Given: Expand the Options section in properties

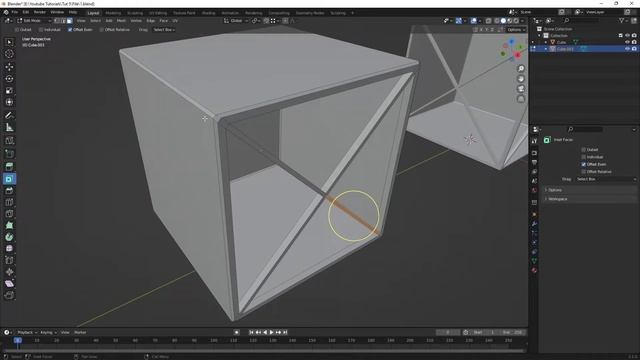Looking at the screenshot, I should coord(590,190).
